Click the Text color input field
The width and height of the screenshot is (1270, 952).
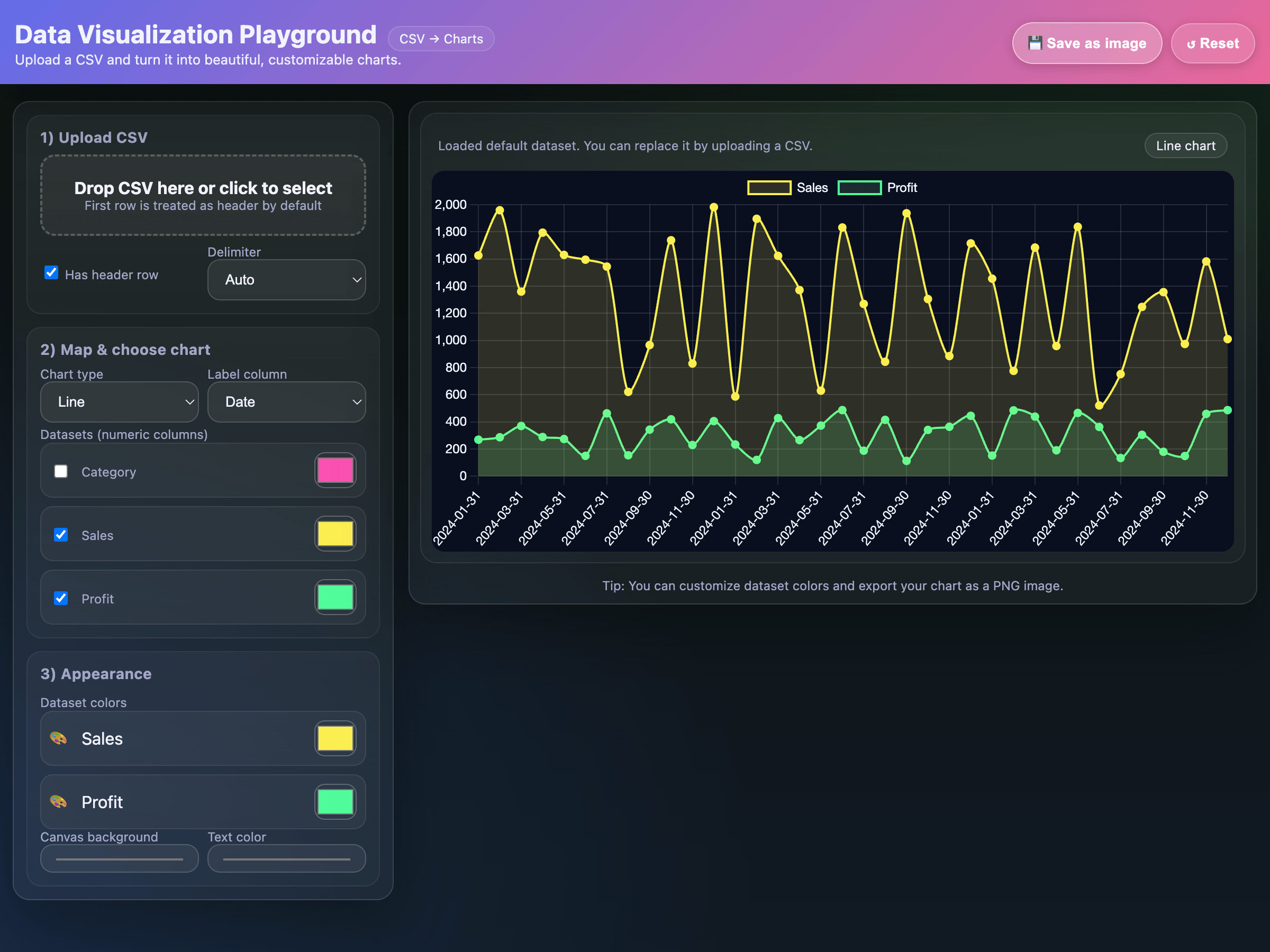coord(286,858)
